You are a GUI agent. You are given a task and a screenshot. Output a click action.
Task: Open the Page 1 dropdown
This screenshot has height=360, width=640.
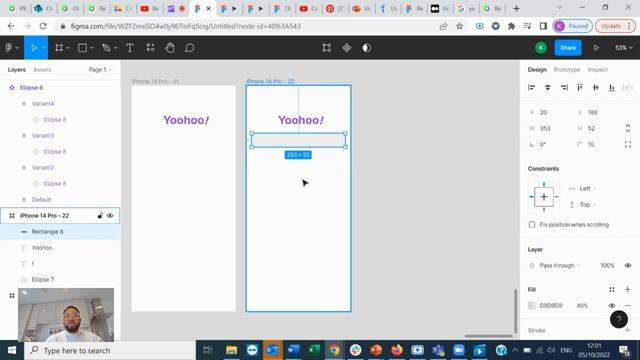click(x=100, y=70)
